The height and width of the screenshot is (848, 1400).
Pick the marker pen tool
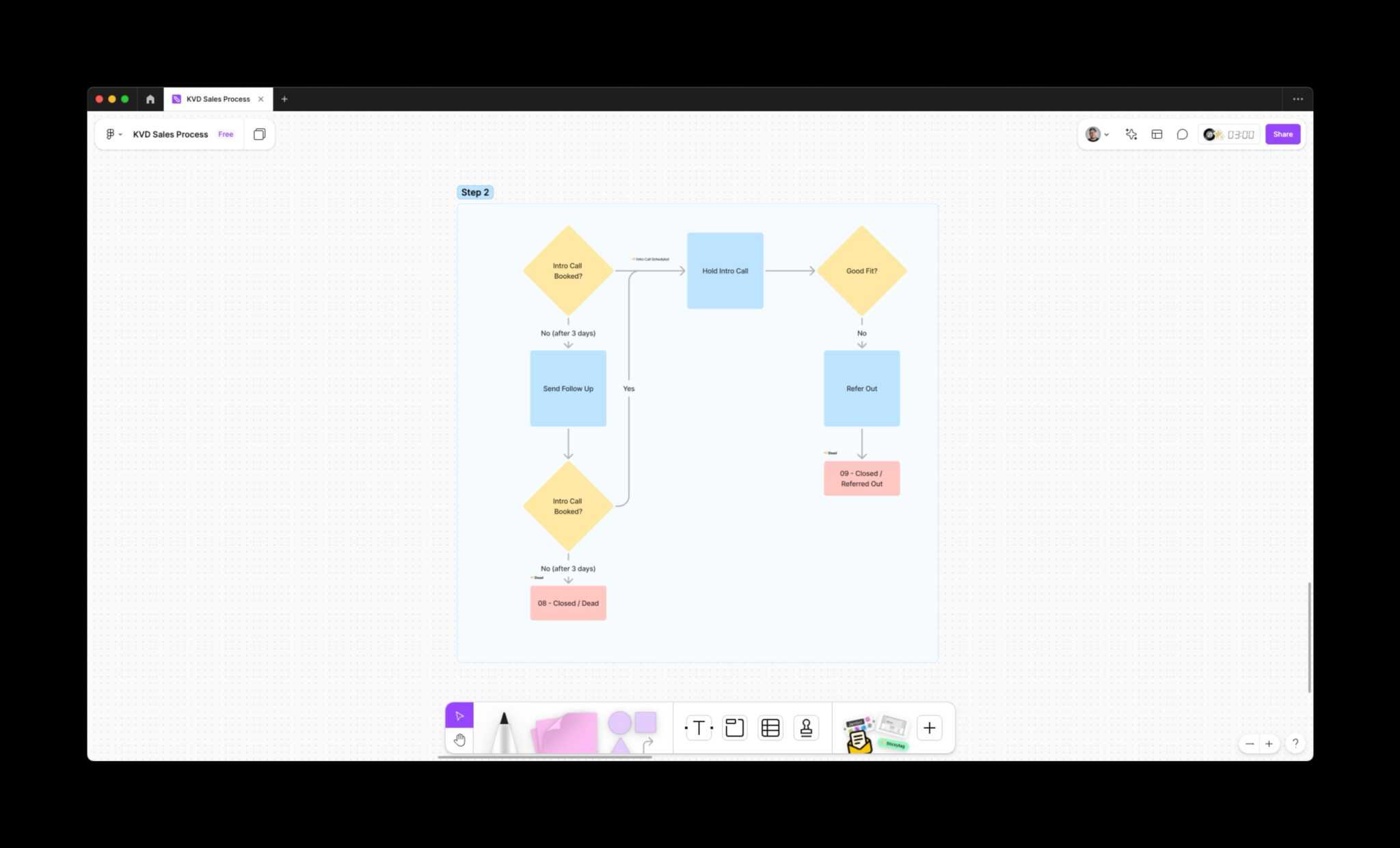504,732
